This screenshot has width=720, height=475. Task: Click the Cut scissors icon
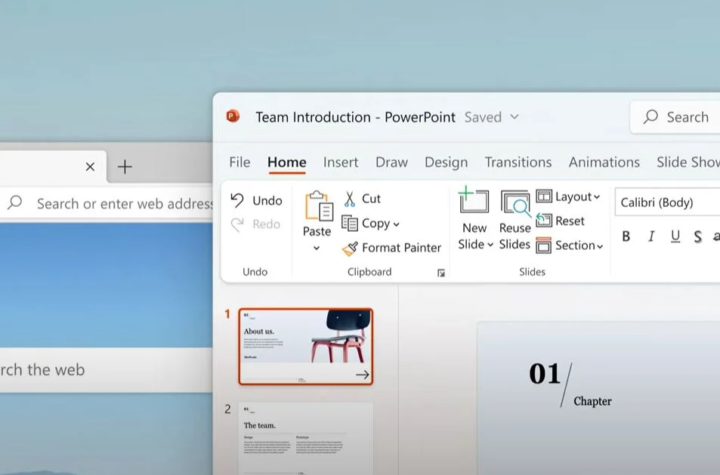[x=350, y=199]
